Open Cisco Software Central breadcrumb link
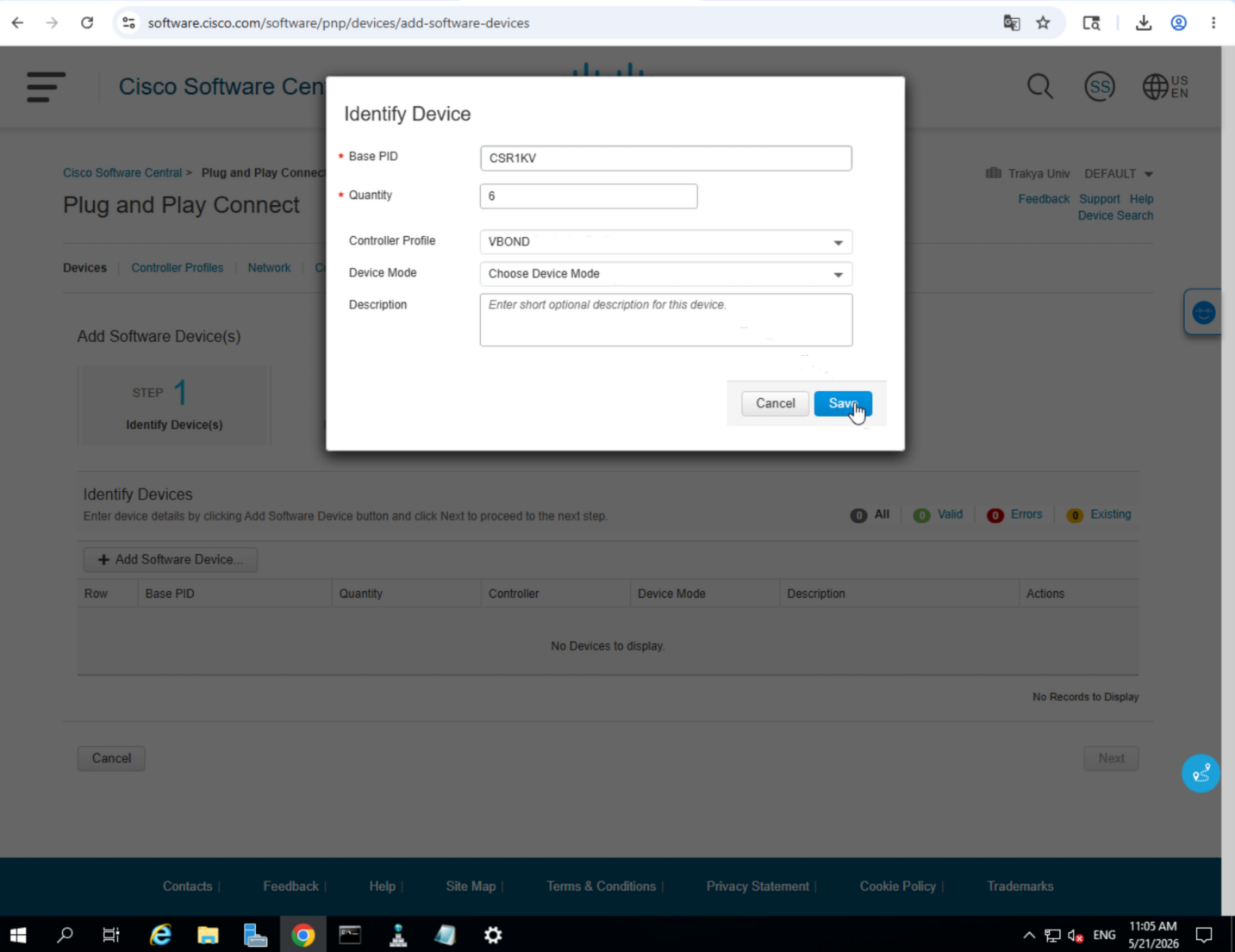 pos(122,173)
